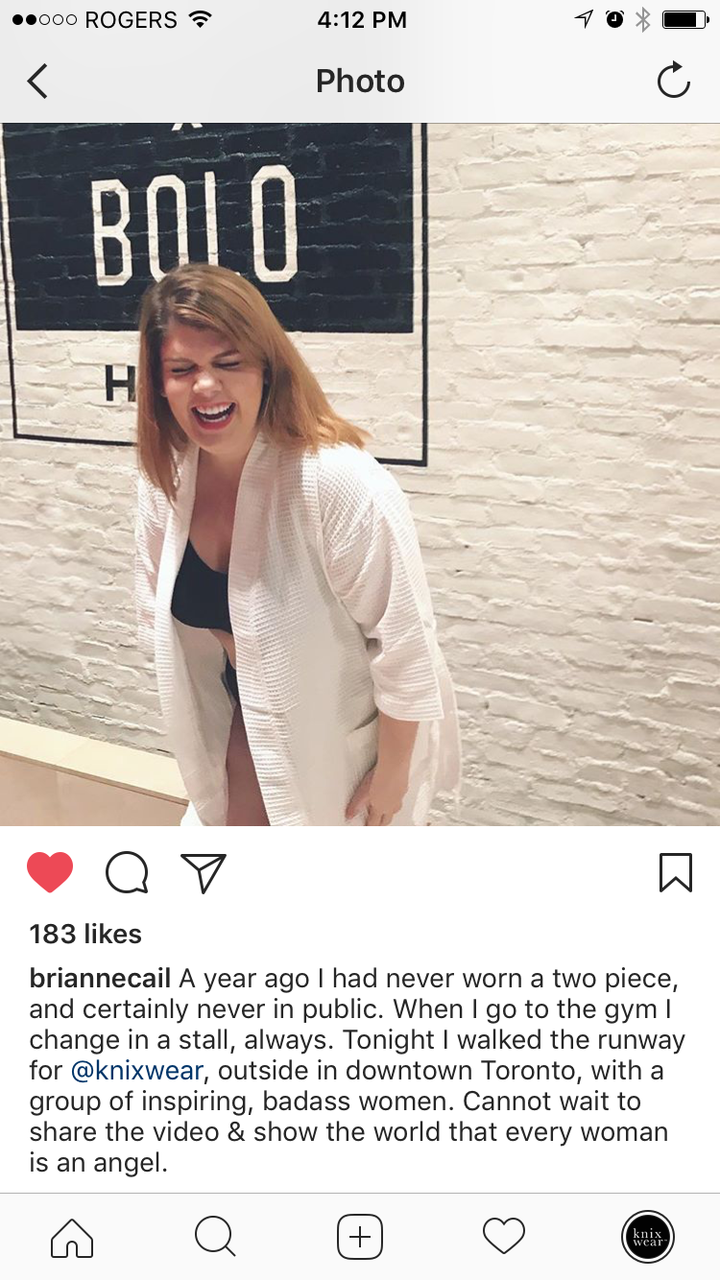Tap the battery icon in status bar
Image resolution: width=720 pixels, height=1280 pixels.
(x=685, y=19)
